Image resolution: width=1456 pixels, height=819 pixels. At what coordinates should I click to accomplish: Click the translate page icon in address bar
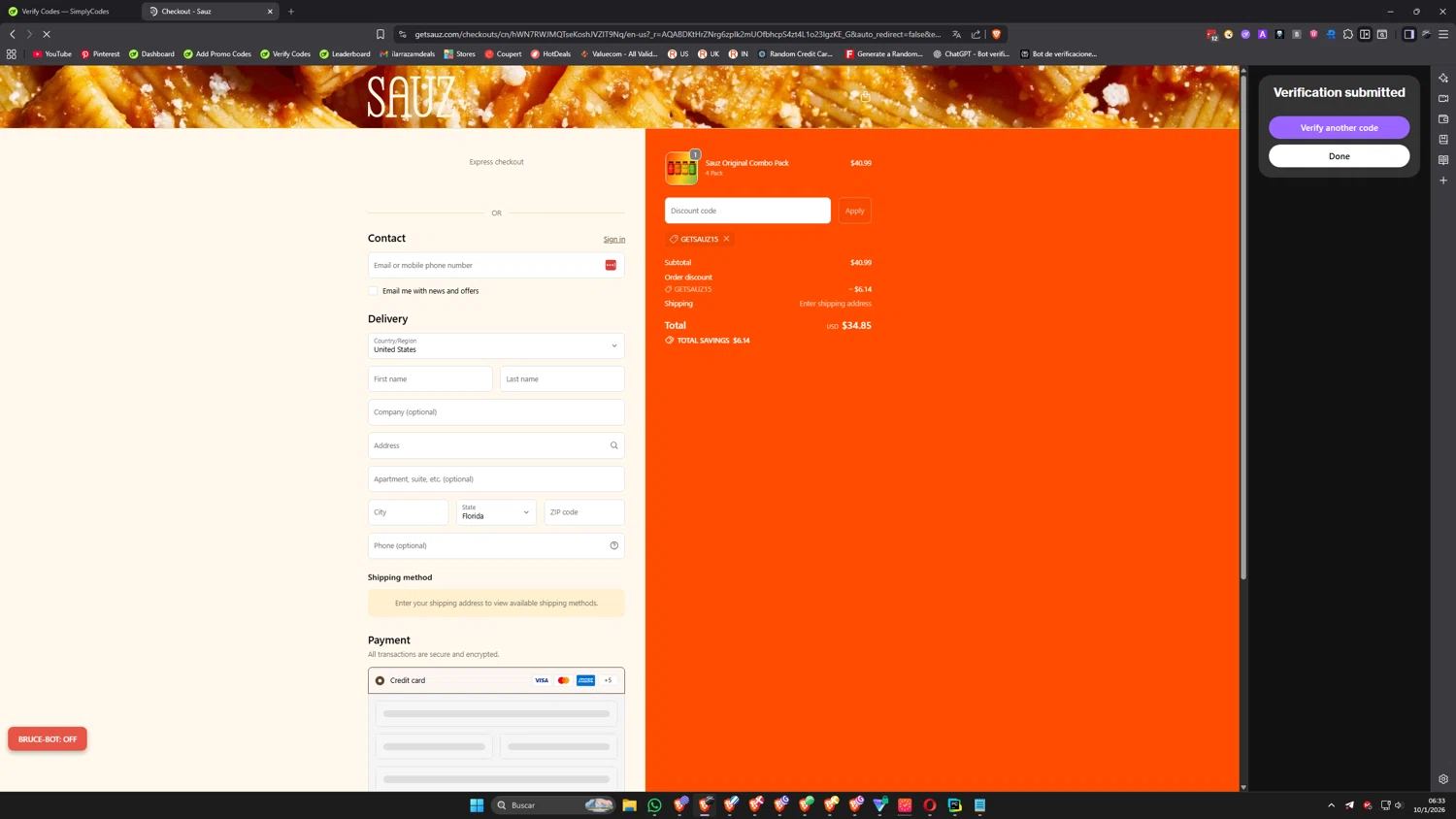coord(957,34)
